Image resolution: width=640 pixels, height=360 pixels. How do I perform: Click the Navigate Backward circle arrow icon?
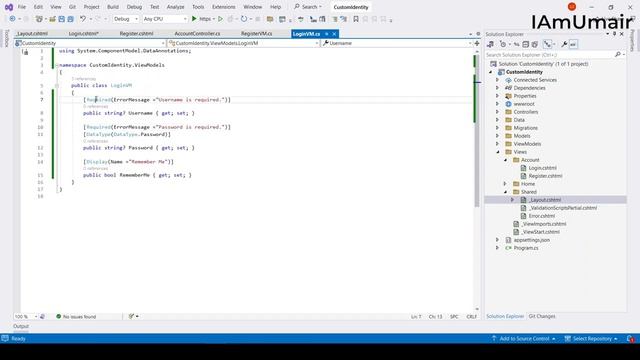click(12, 19)
